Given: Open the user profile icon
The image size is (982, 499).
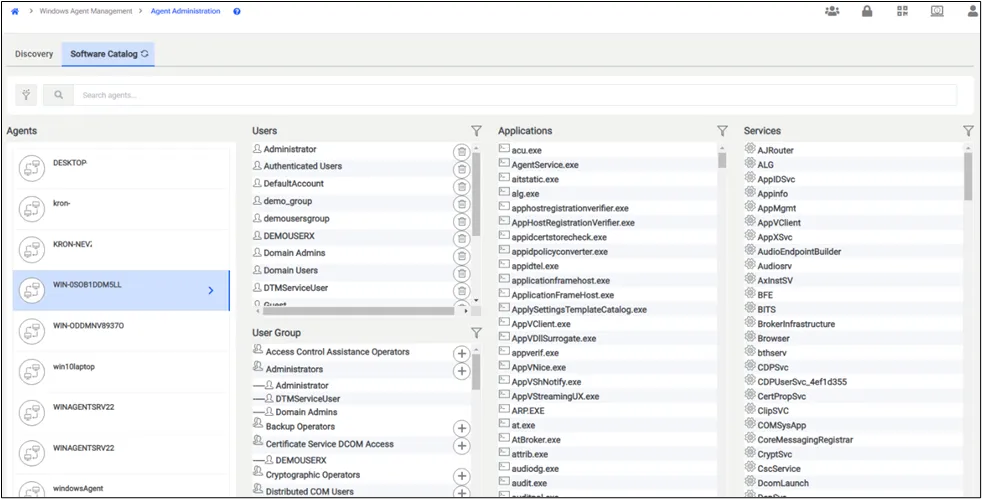Looking at the screenshot, I should 972,11.
